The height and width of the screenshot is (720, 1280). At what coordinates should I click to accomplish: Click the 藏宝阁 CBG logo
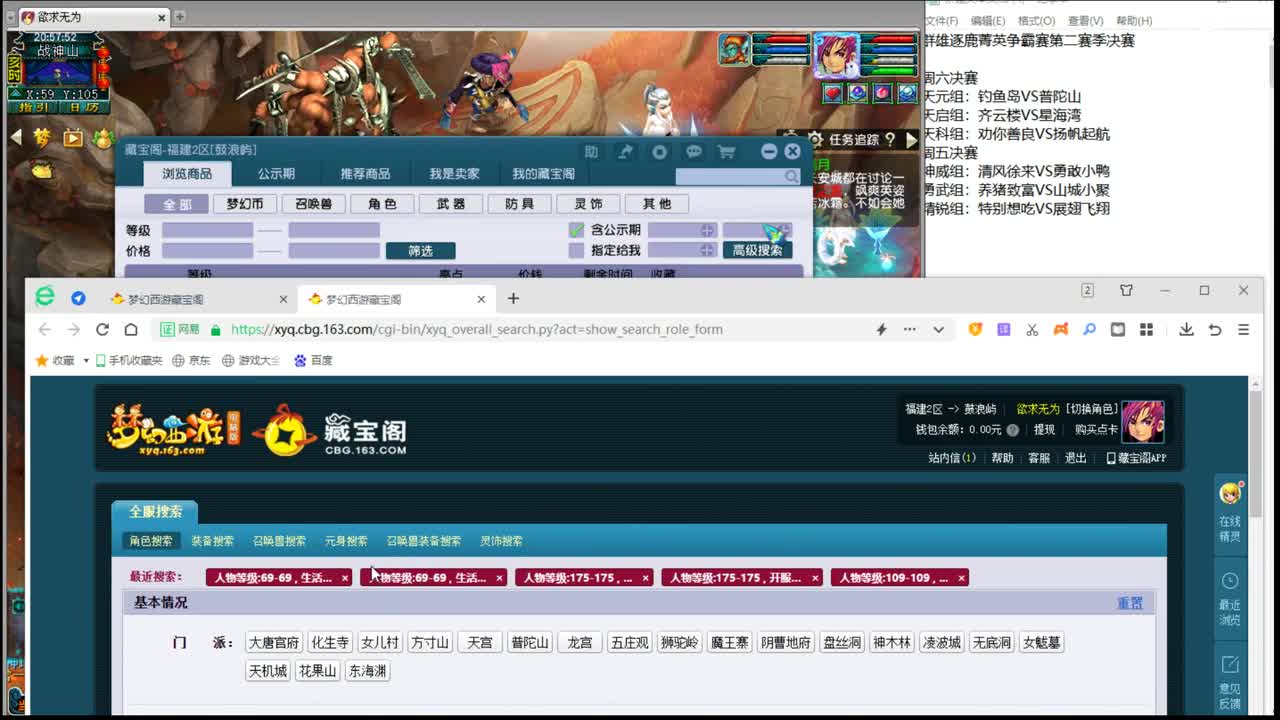coord(330,431)
